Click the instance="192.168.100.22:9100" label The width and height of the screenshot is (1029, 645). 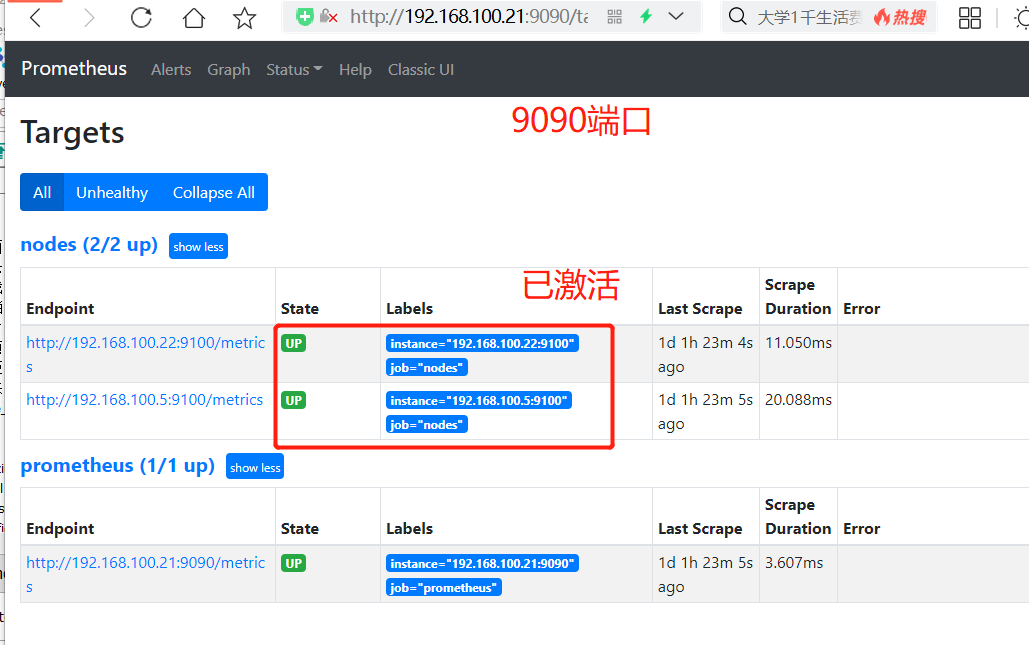pyautogui.click(x=482, y=343)
